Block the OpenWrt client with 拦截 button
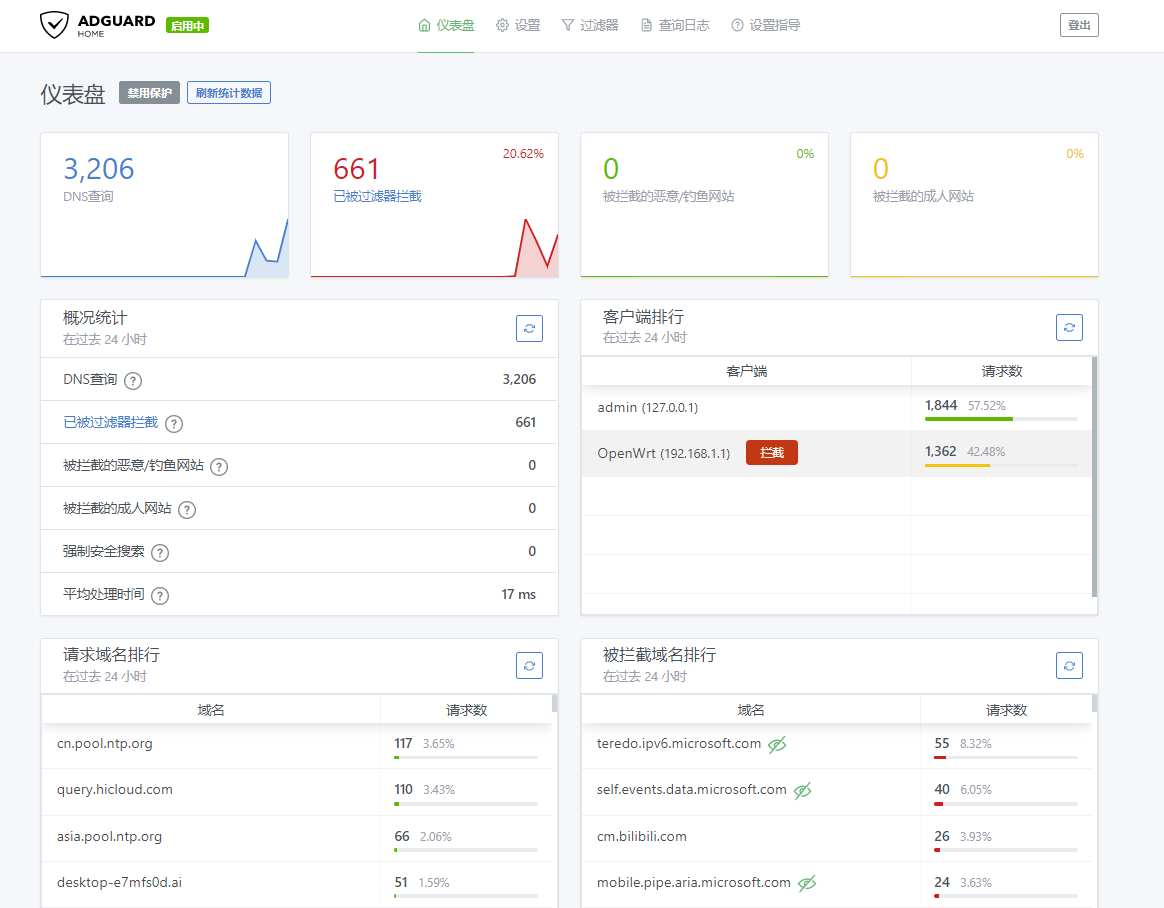 coord(772,453)
